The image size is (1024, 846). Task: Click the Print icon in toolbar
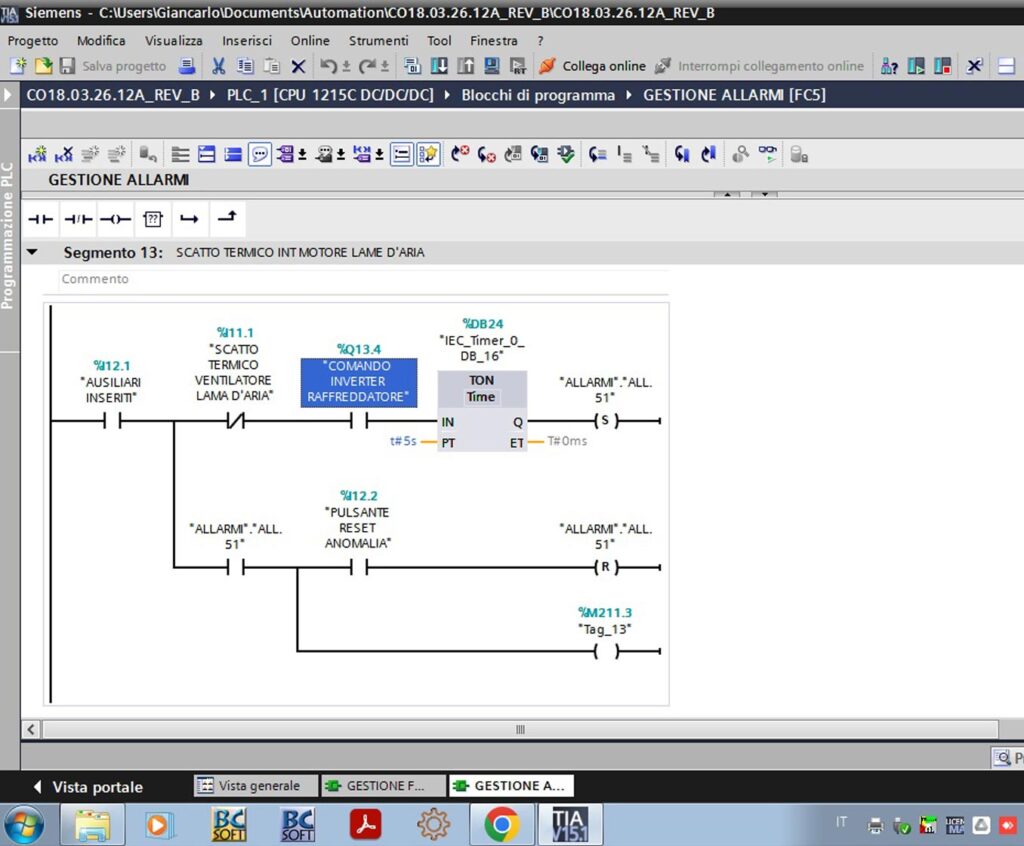tap(186, 66)
